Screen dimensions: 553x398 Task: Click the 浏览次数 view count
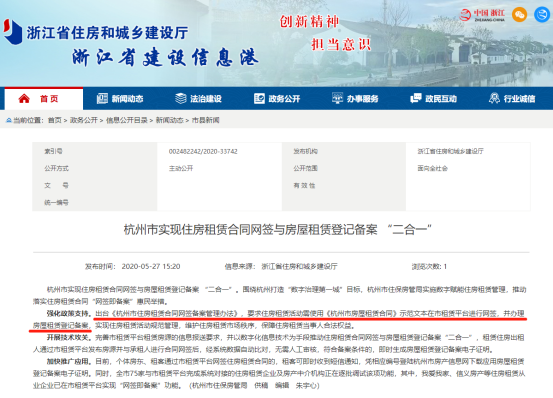[x=429, y=267]
